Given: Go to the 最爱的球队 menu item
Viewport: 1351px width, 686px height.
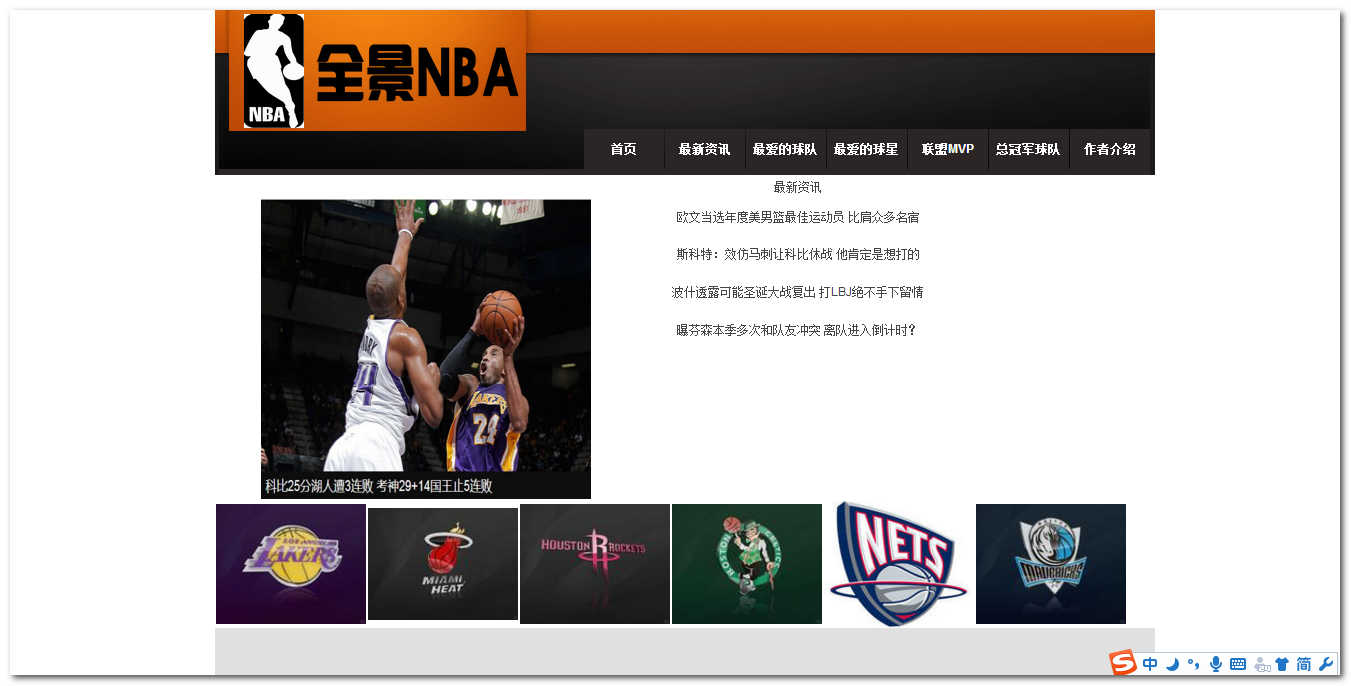Looking at the screenshot, I should pos(785,149).
